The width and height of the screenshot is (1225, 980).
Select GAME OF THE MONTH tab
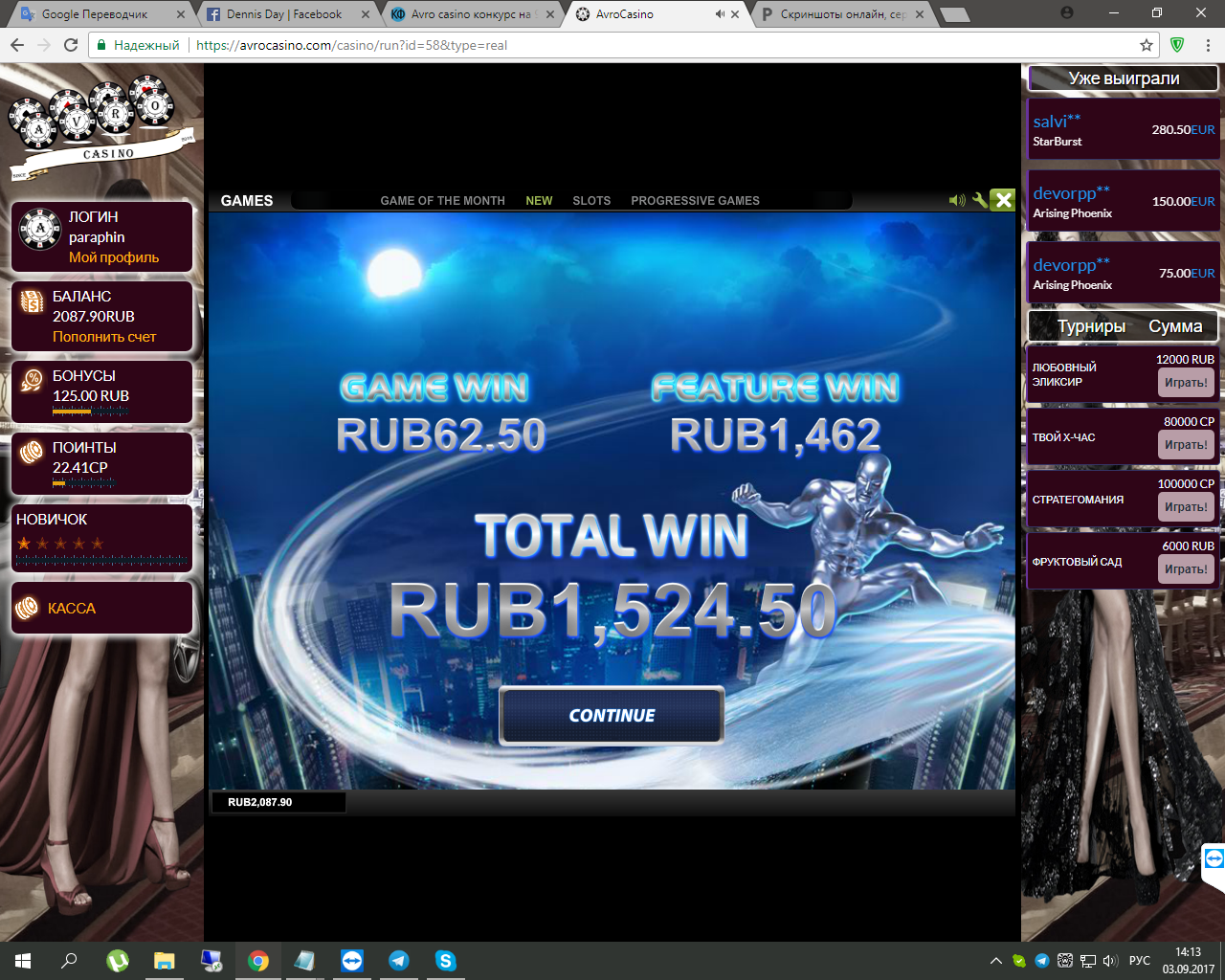pos(442,201)
